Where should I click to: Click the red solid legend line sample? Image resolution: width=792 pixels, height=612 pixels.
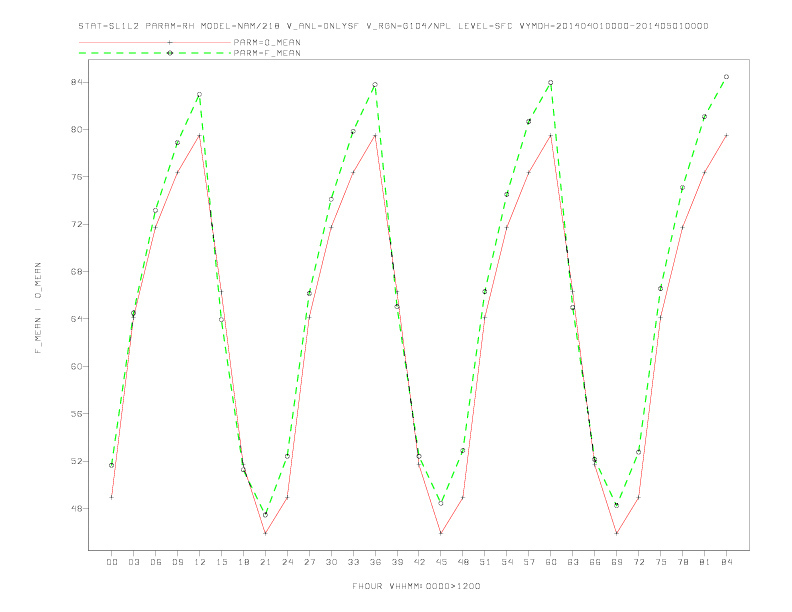coord(155,42)
